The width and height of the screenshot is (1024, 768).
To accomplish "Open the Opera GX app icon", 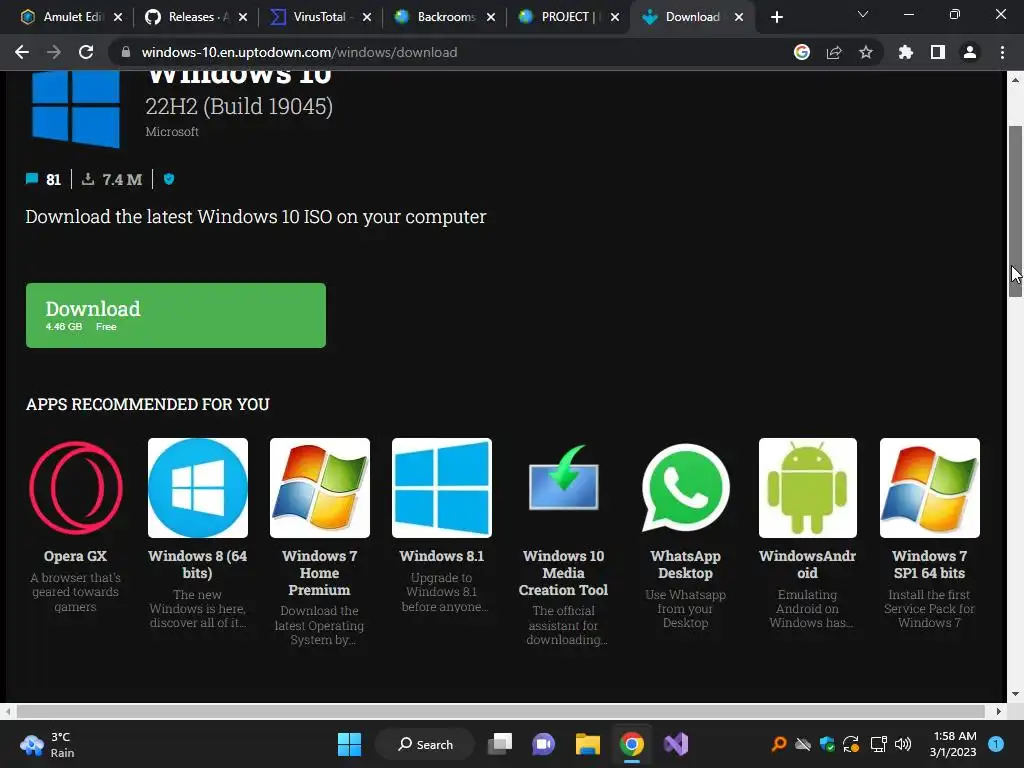I will (76, 488).
